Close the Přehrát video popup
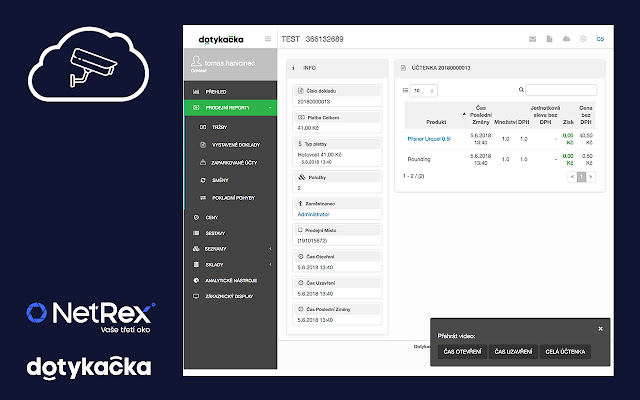This screenshot has height=400, width=640. tap(600, 329)
